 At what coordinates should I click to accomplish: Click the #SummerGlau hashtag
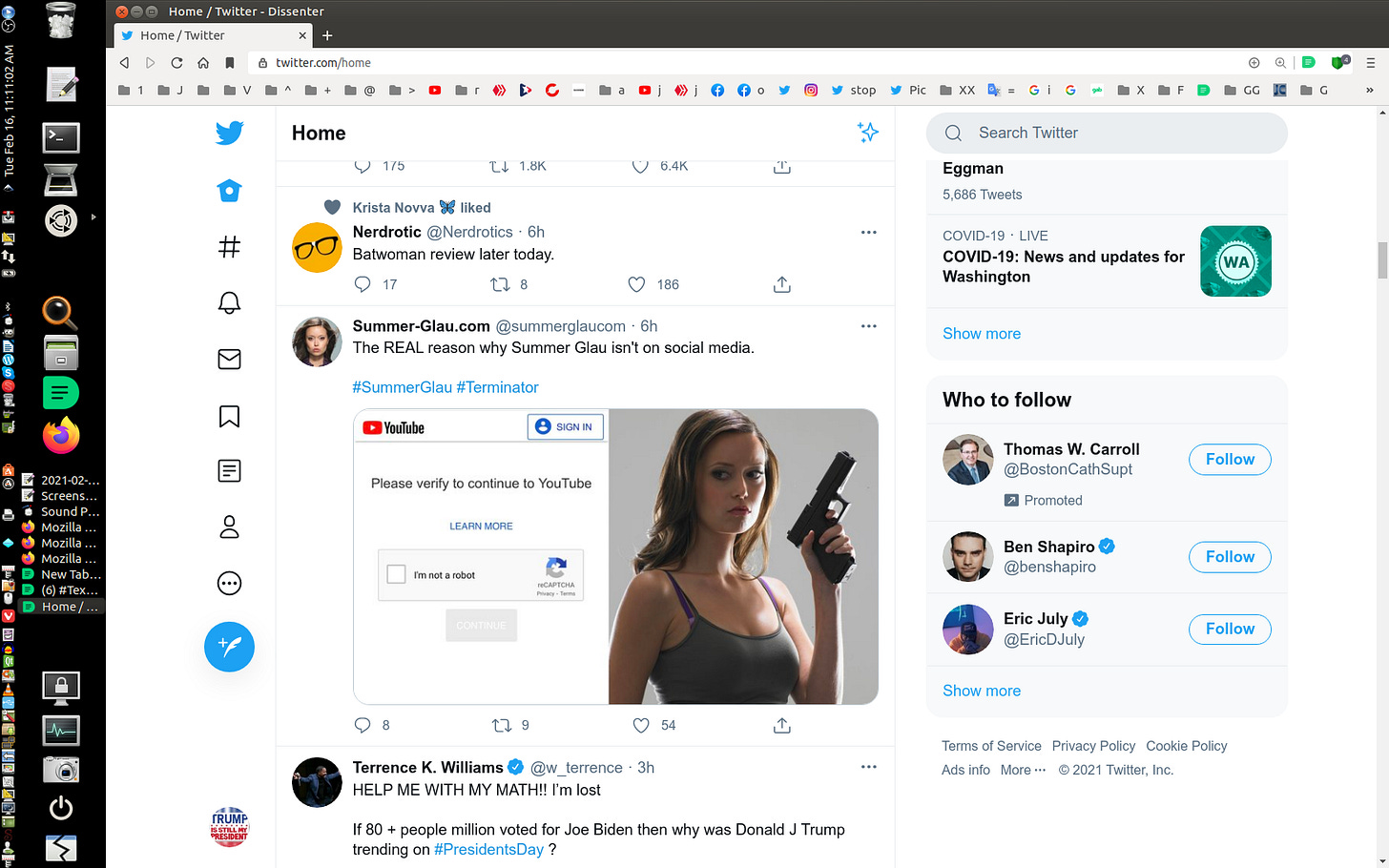[402, 387]
